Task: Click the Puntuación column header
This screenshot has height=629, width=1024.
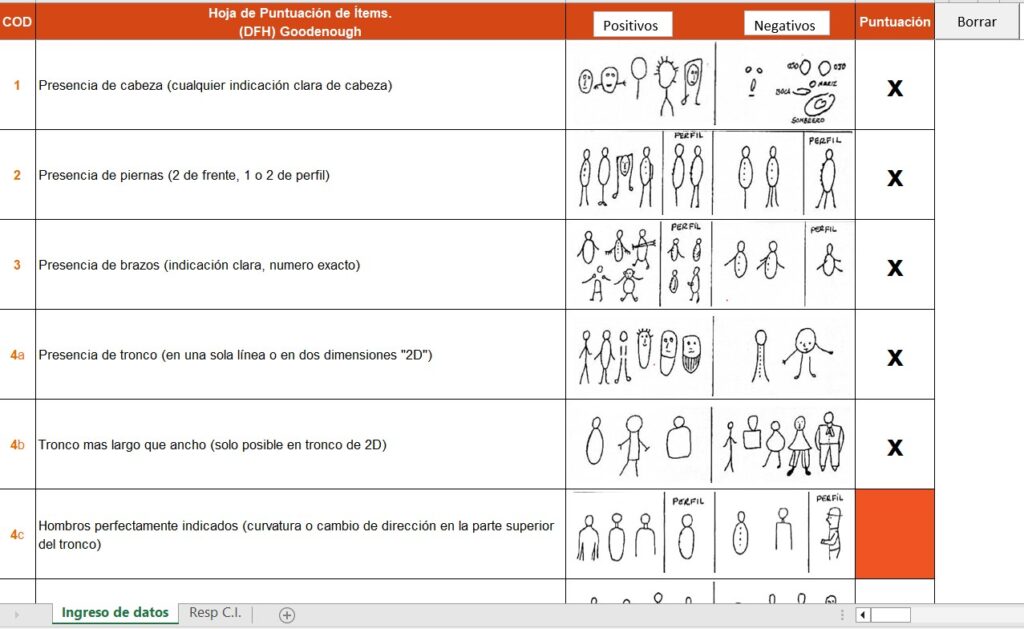Action: (895, 21)
